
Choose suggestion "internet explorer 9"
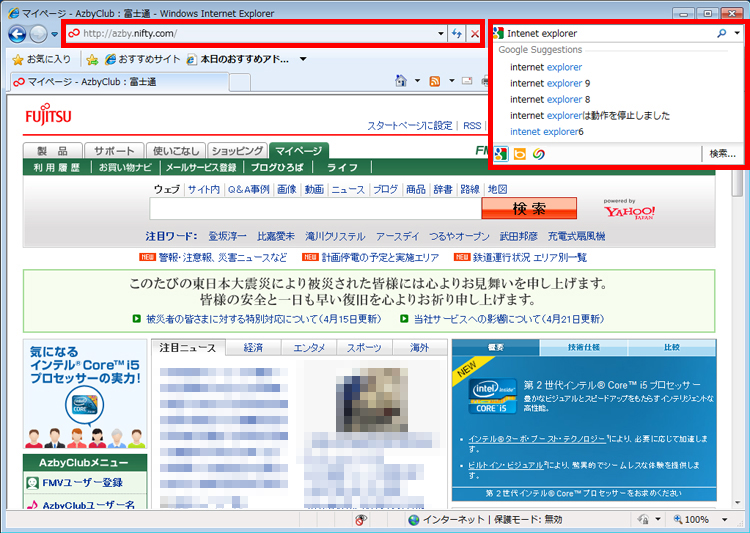550,83
